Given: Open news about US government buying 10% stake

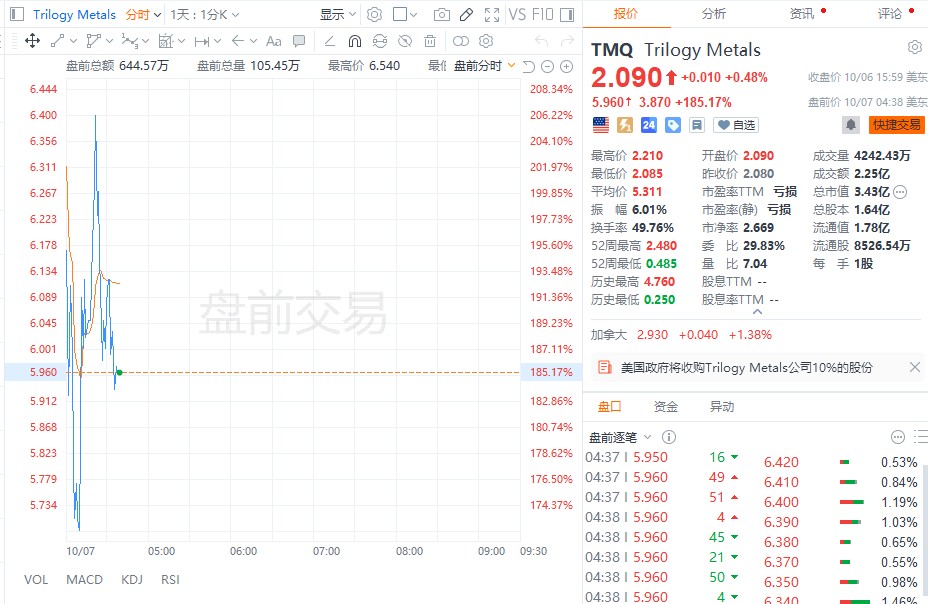Looking at the screenshot, I should 746,367.
